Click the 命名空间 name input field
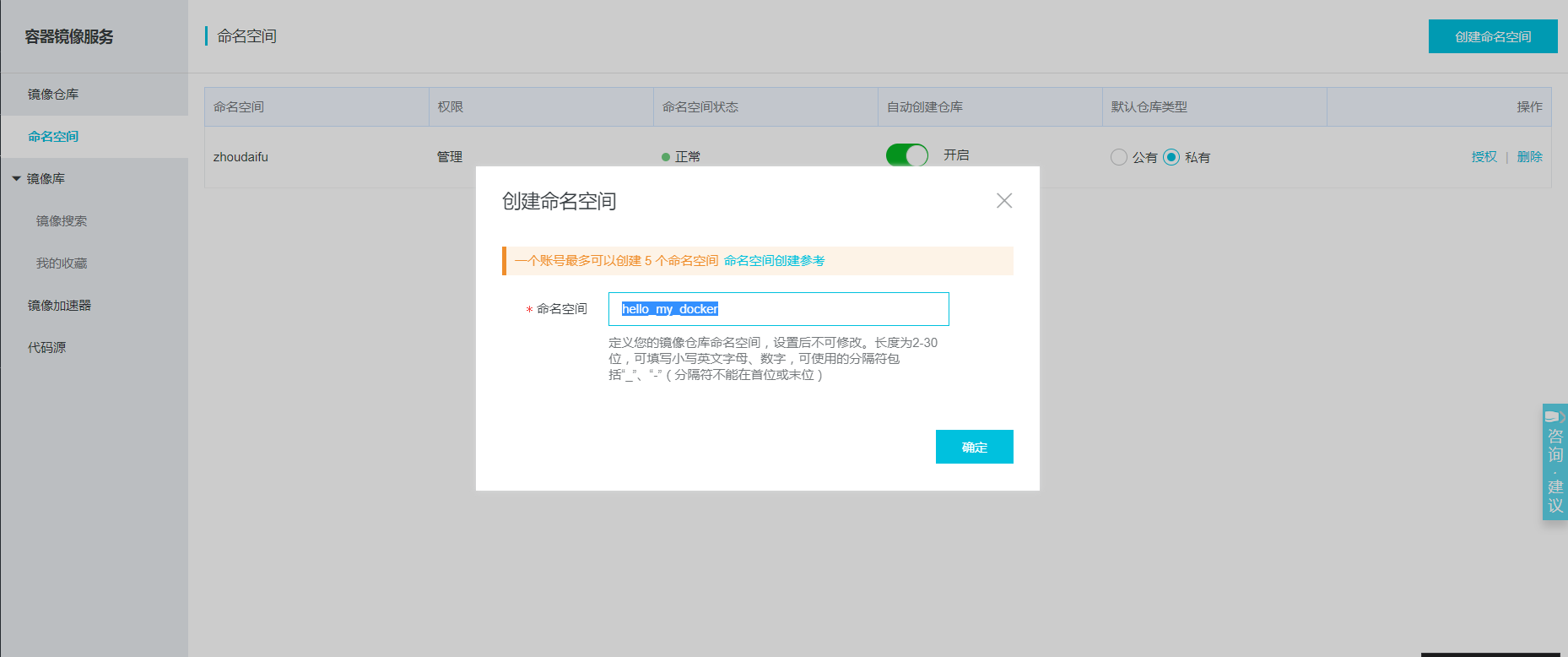This screenshot has width=1568, height=657. coord(779,309)
